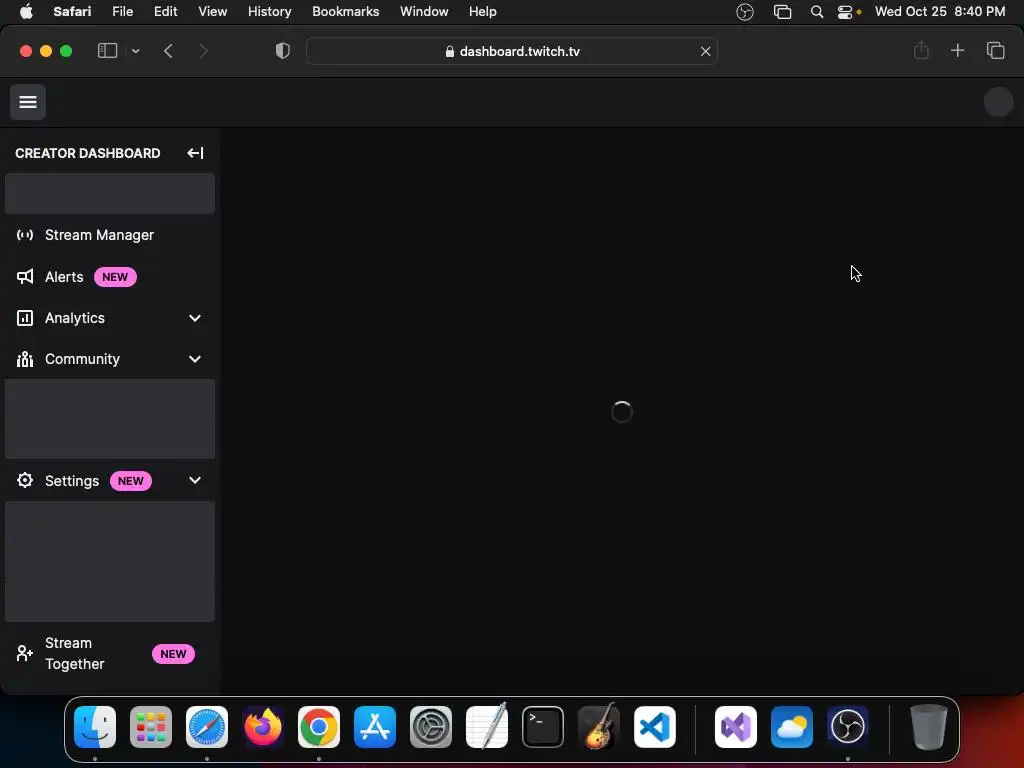
Task: Open Finder from the dock
Action: coord(95,726)
